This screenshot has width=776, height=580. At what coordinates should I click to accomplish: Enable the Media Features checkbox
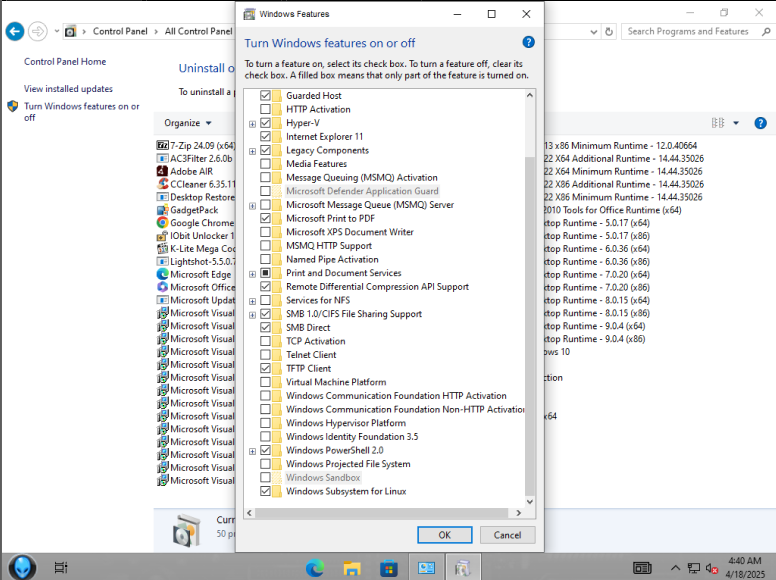(x=265, y=164)
